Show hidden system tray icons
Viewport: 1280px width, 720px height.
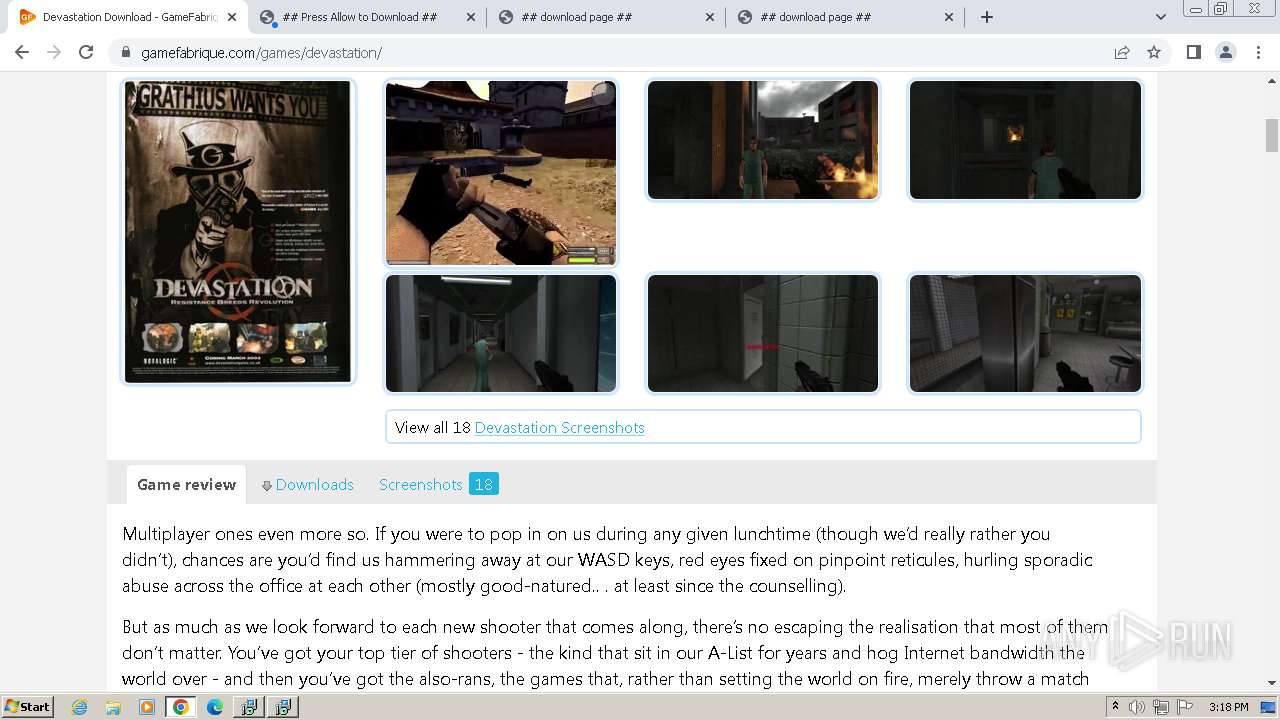click(1115, 707)
